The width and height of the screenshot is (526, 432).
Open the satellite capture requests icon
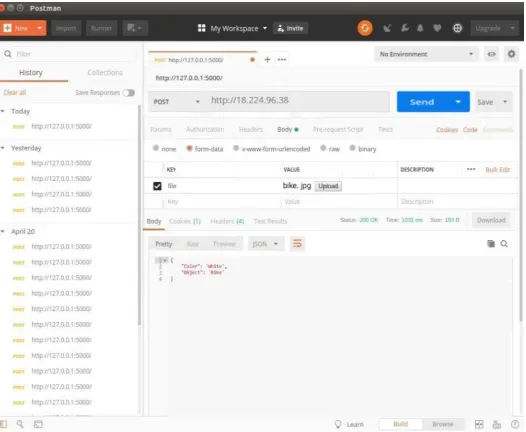click(387, 28)
